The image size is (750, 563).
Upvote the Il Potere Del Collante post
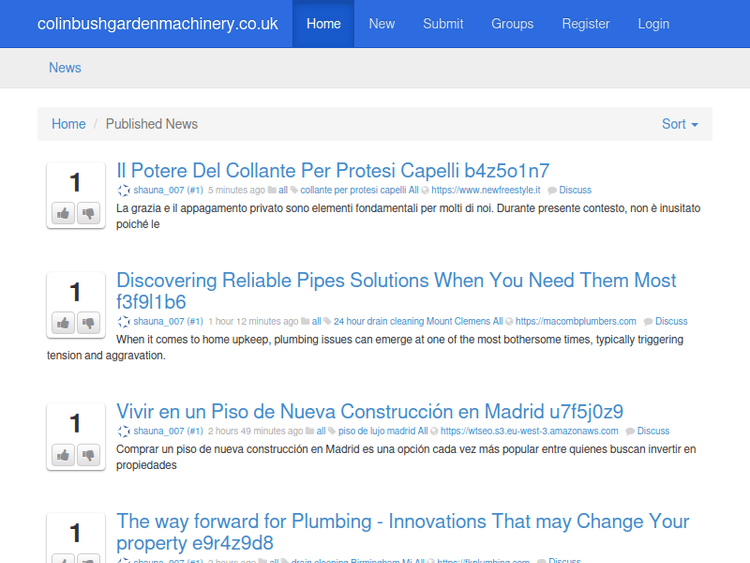[x=64, y=213]
